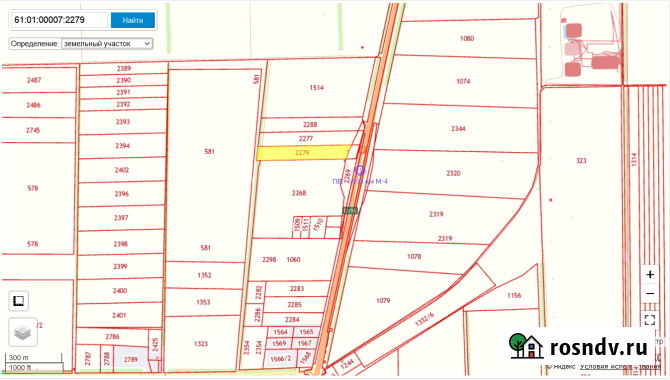Viewport: 670px width, 380px height.
Task: Click the zoom in plus button
Action: (x=650, y=274)
